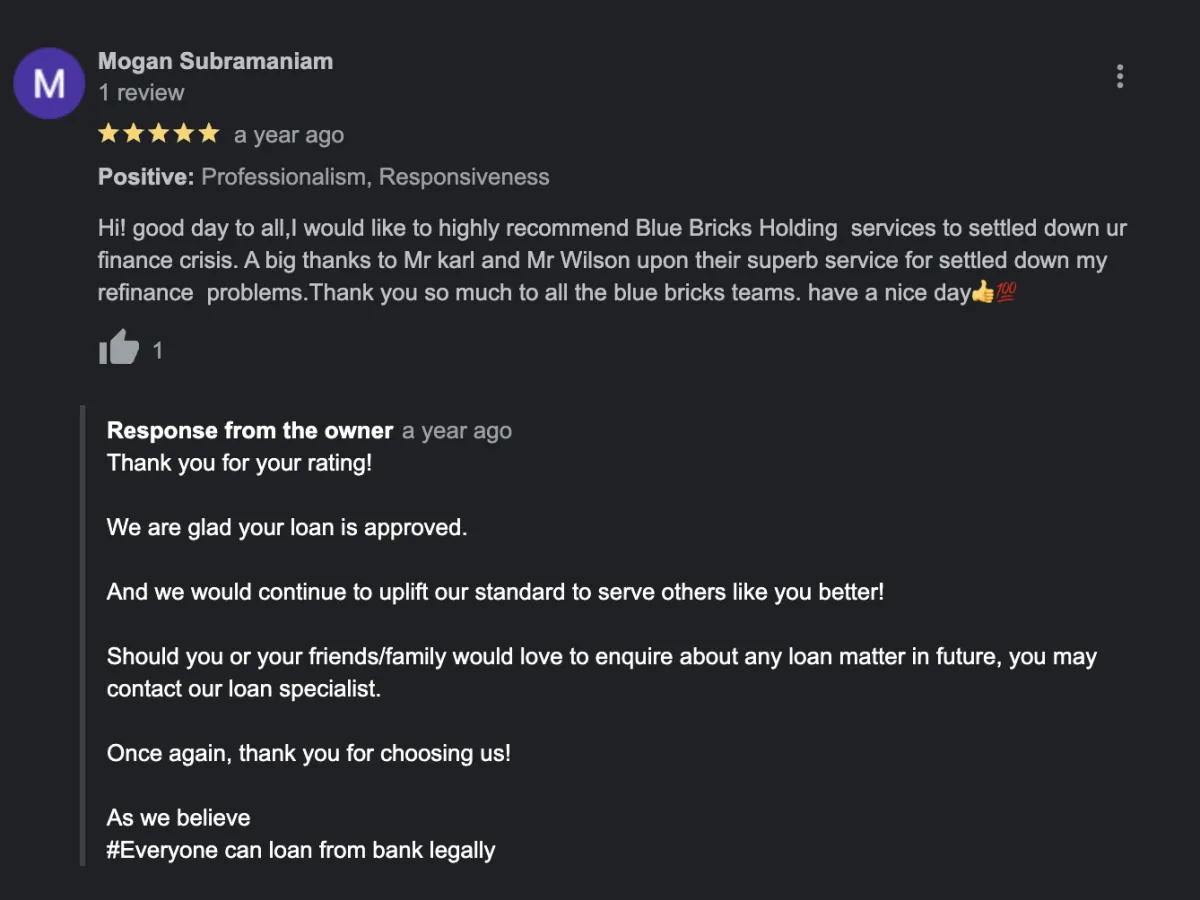1200x900 pixels.
Task: Click the first star in the rating
Action: (108, 134)
